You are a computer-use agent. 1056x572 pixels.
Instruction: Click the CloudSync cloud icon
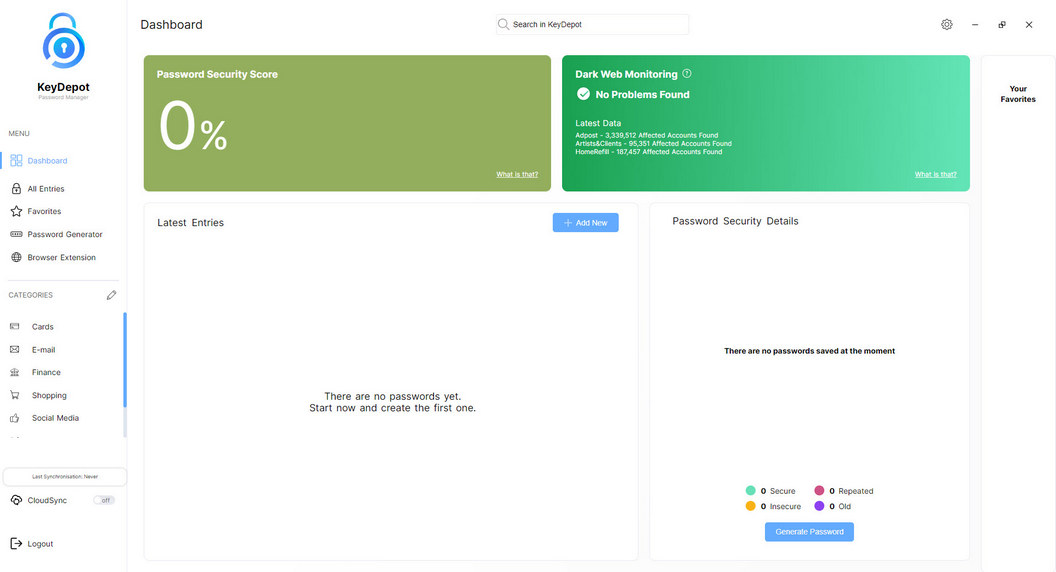tap(16, 500)
